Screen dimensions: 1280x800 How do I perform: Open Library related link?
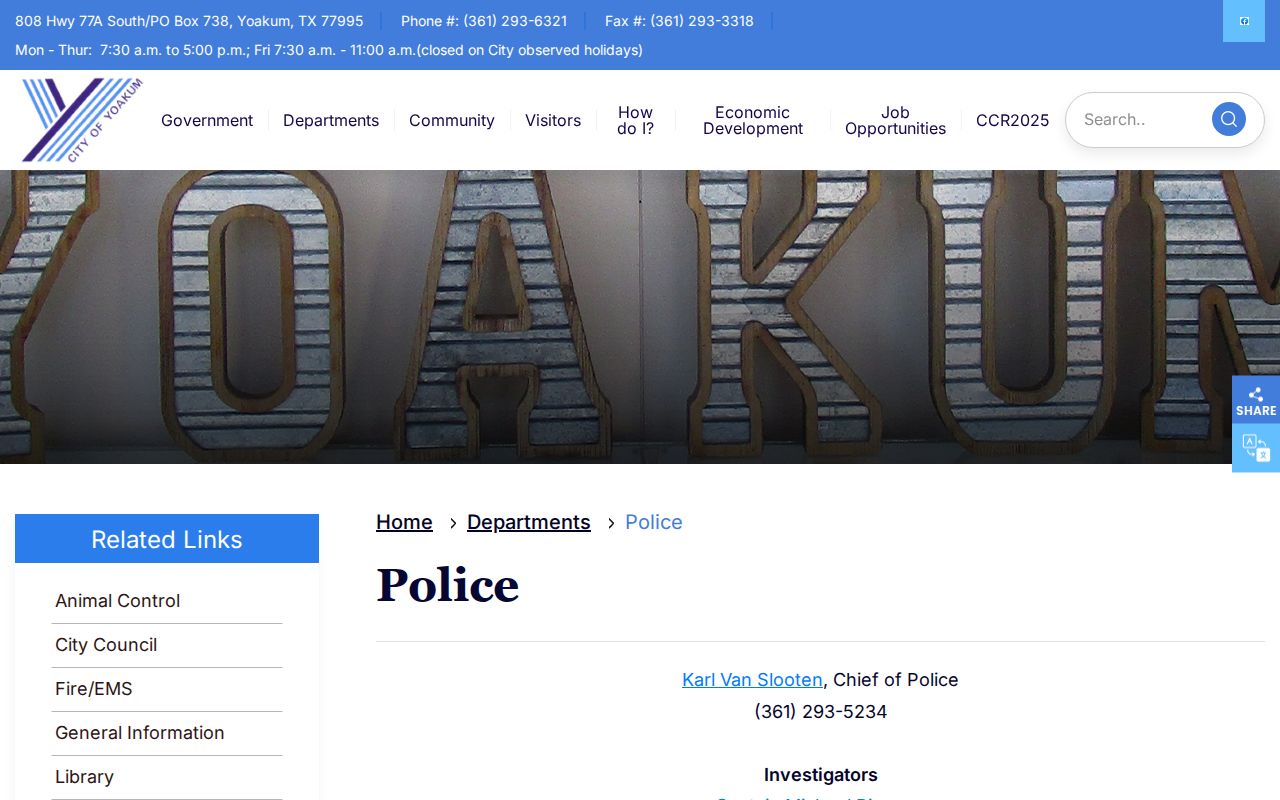click(167, 777)
